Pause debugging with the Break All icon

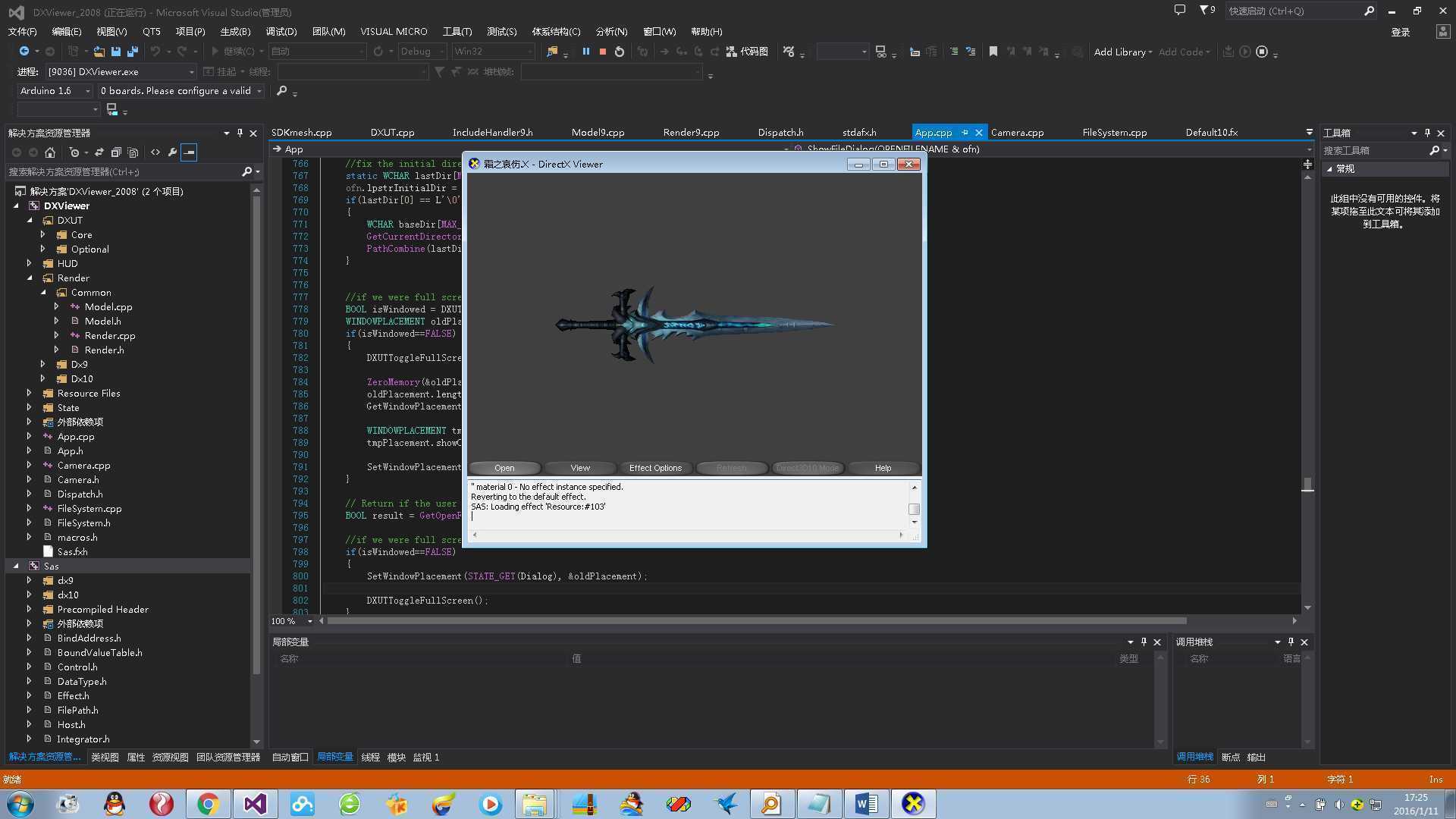coord(585,52)
